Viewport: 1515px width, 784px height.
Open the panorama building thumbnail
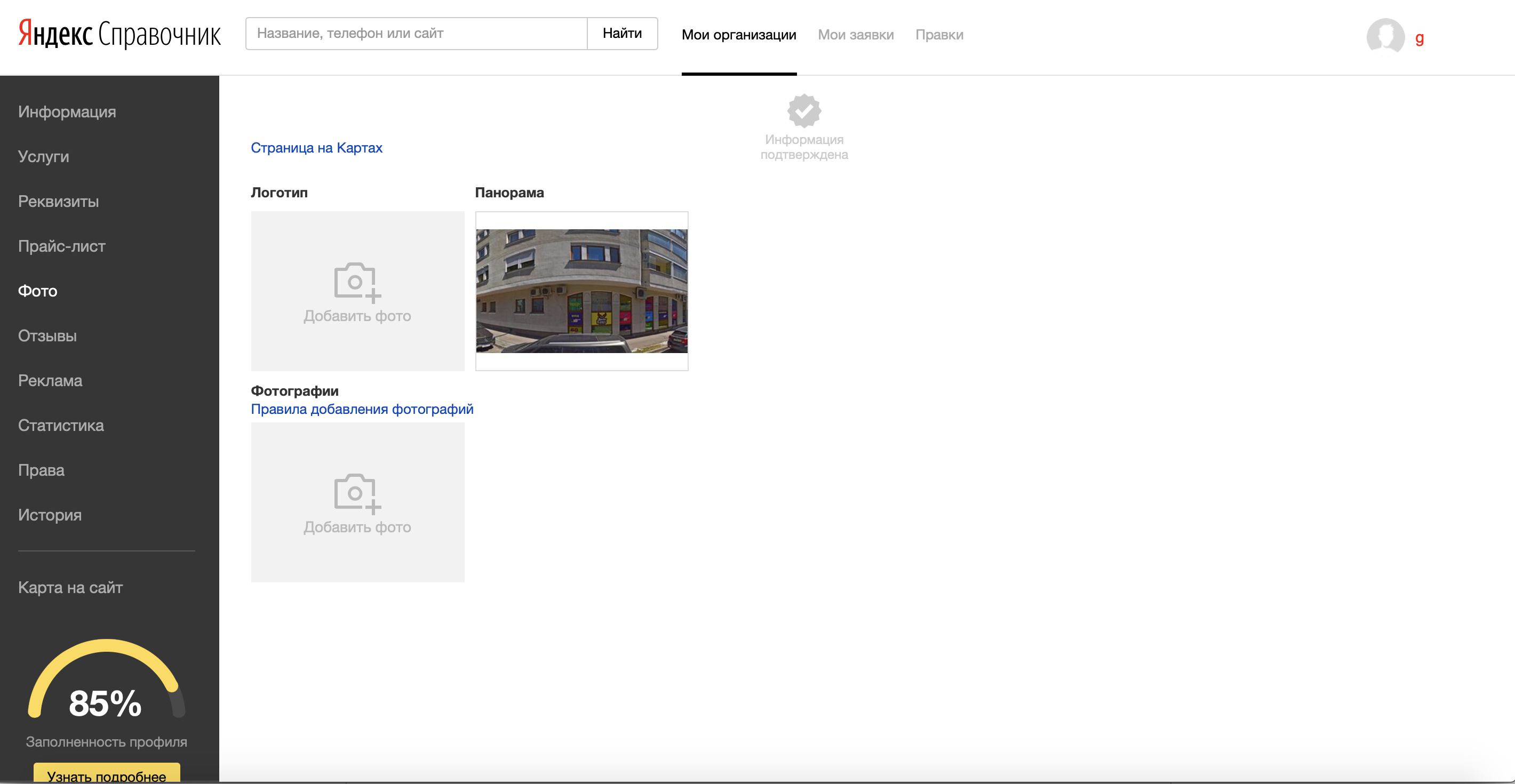click(581, 291)
